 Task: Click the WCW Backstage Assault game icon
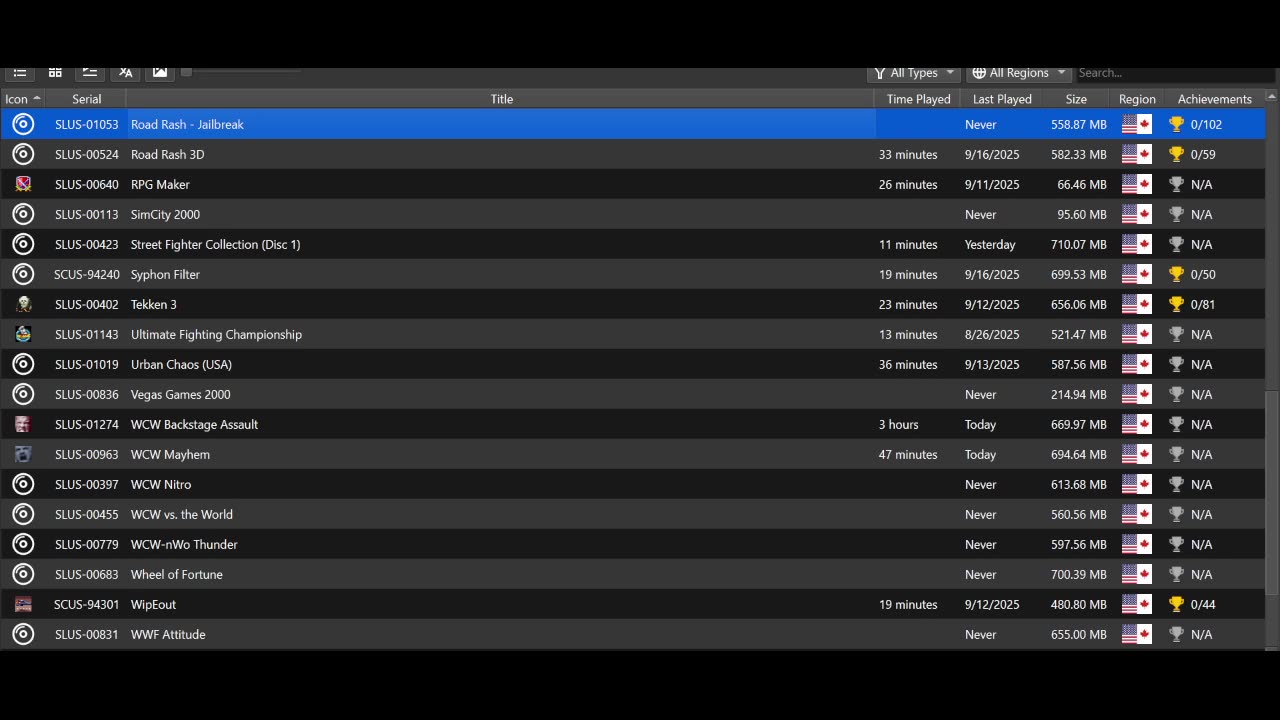23,424
